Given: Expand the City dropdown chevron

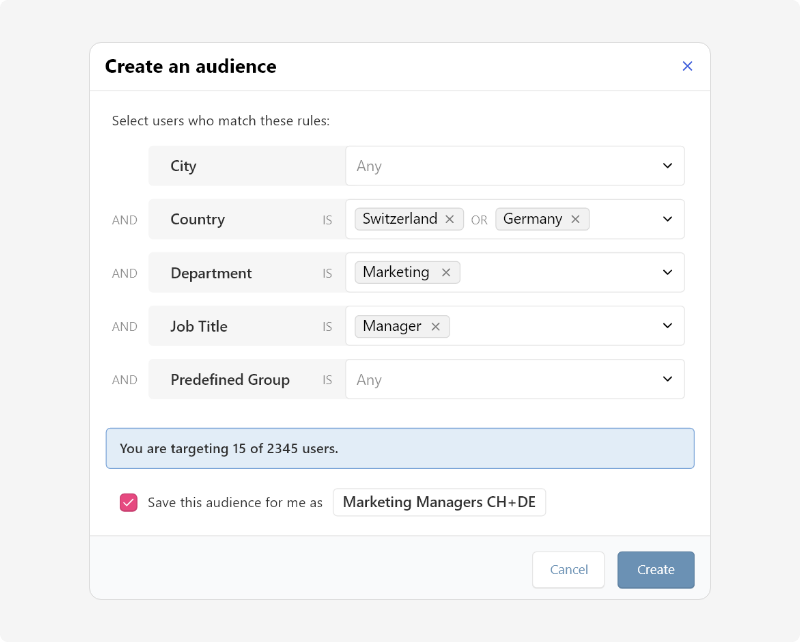Looking at the screenshot, I should (x=667, y=166).
